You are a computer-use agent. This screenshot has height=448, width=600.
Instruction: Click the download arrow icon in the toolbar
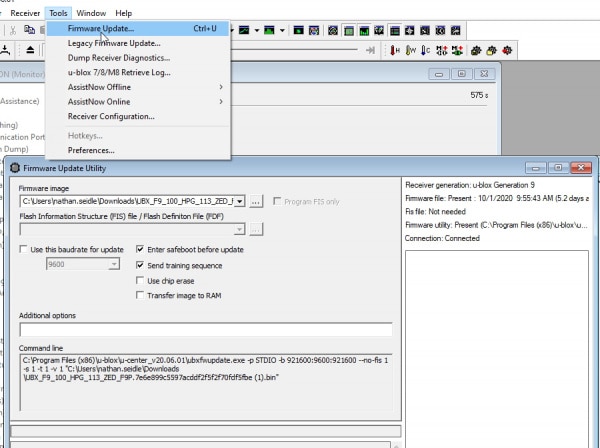[x=7, y=50]
